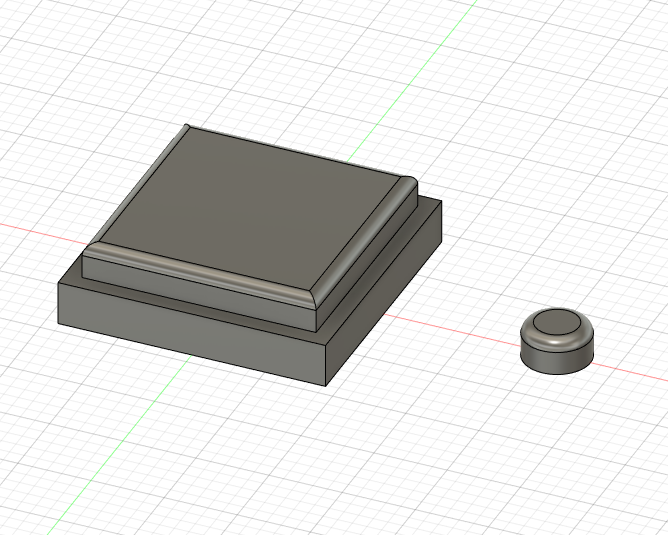
Task: Select the front vertical face of the upper platform
Action: point(198,294)
